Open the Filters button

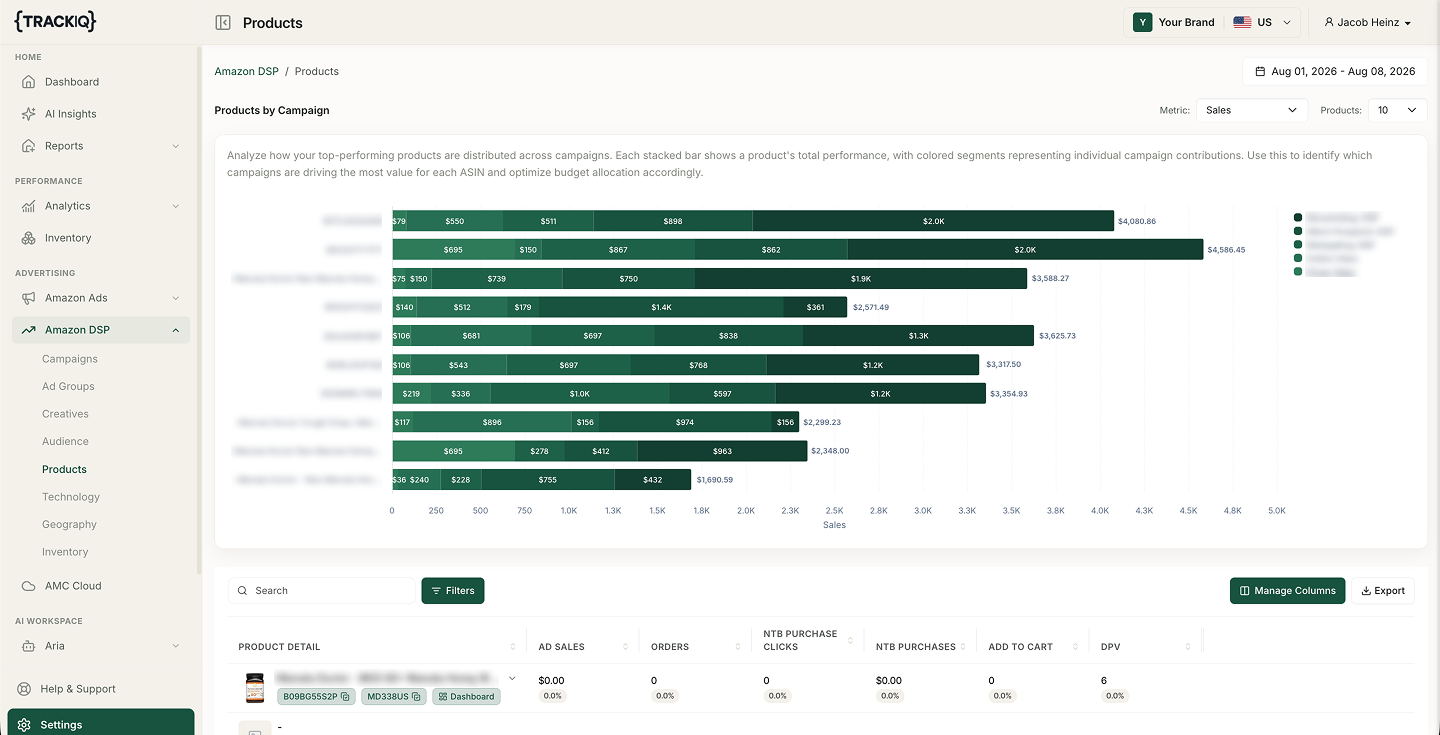tap(453, 591)
